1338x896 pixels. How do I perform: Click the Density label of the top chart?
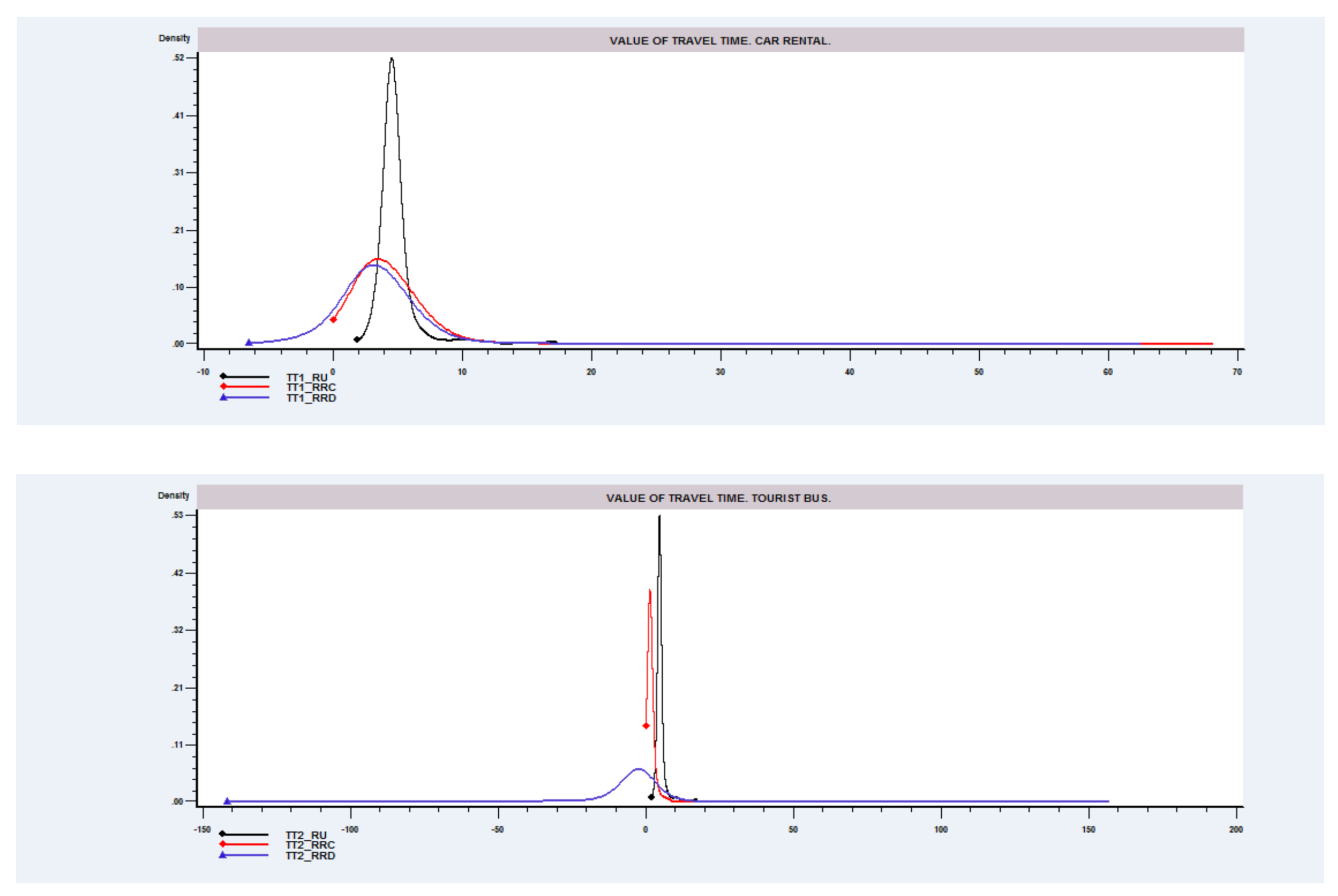coord(174,38)
